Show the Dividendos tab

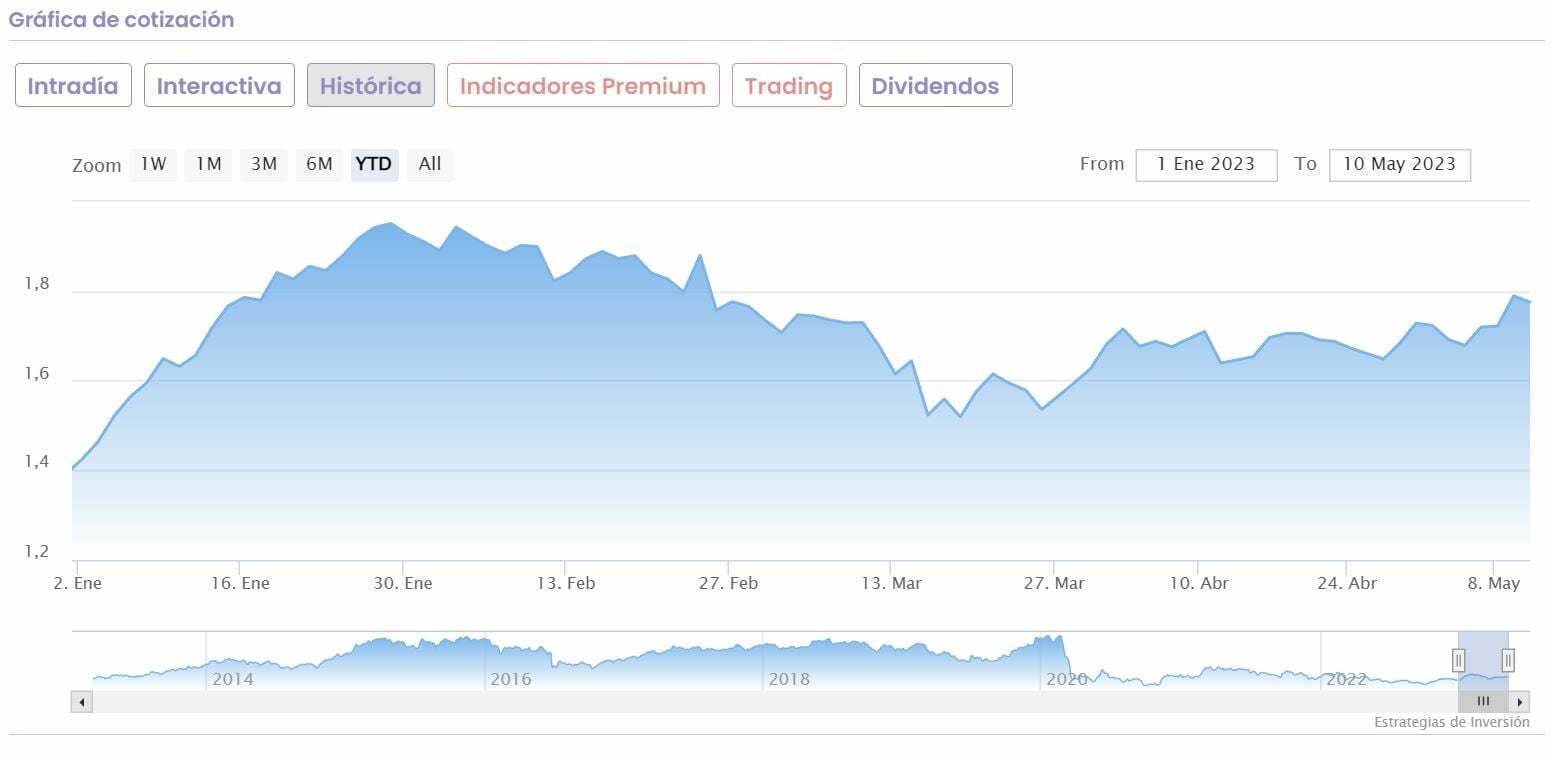coord(935,86)
